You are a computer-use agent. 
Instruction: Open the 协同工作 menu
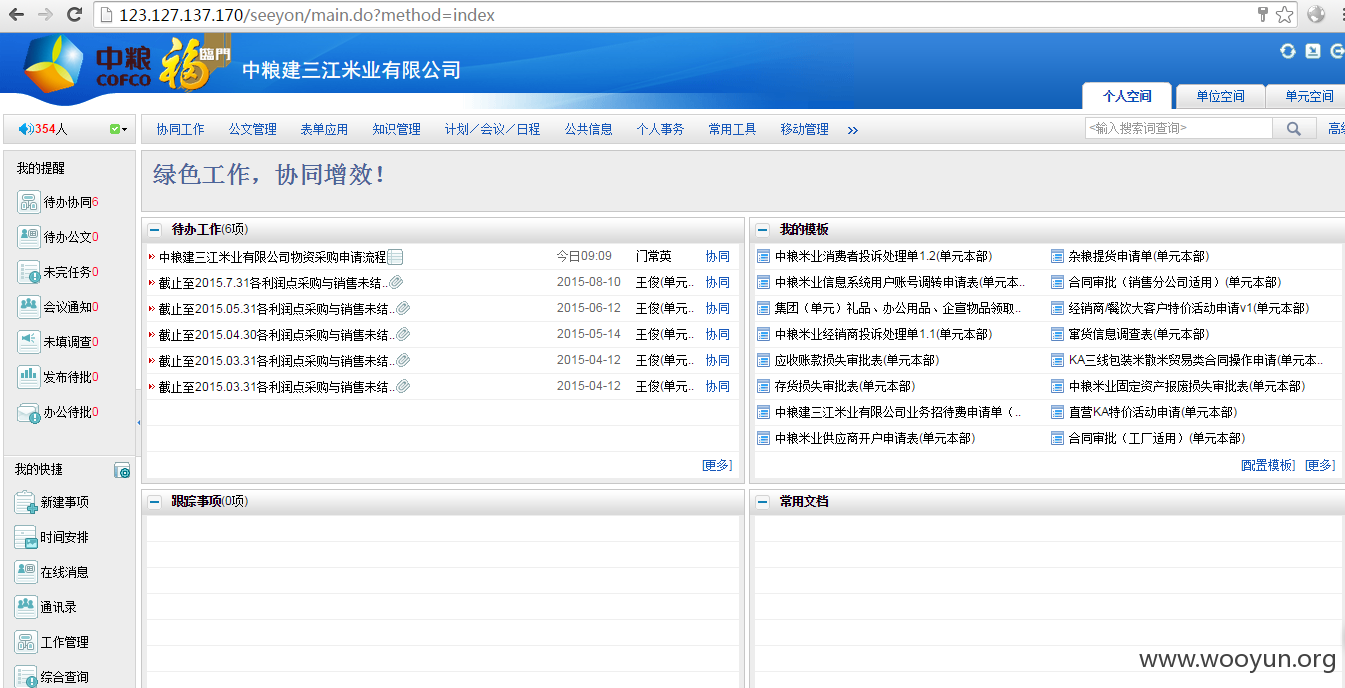click(x=180, y=129)
